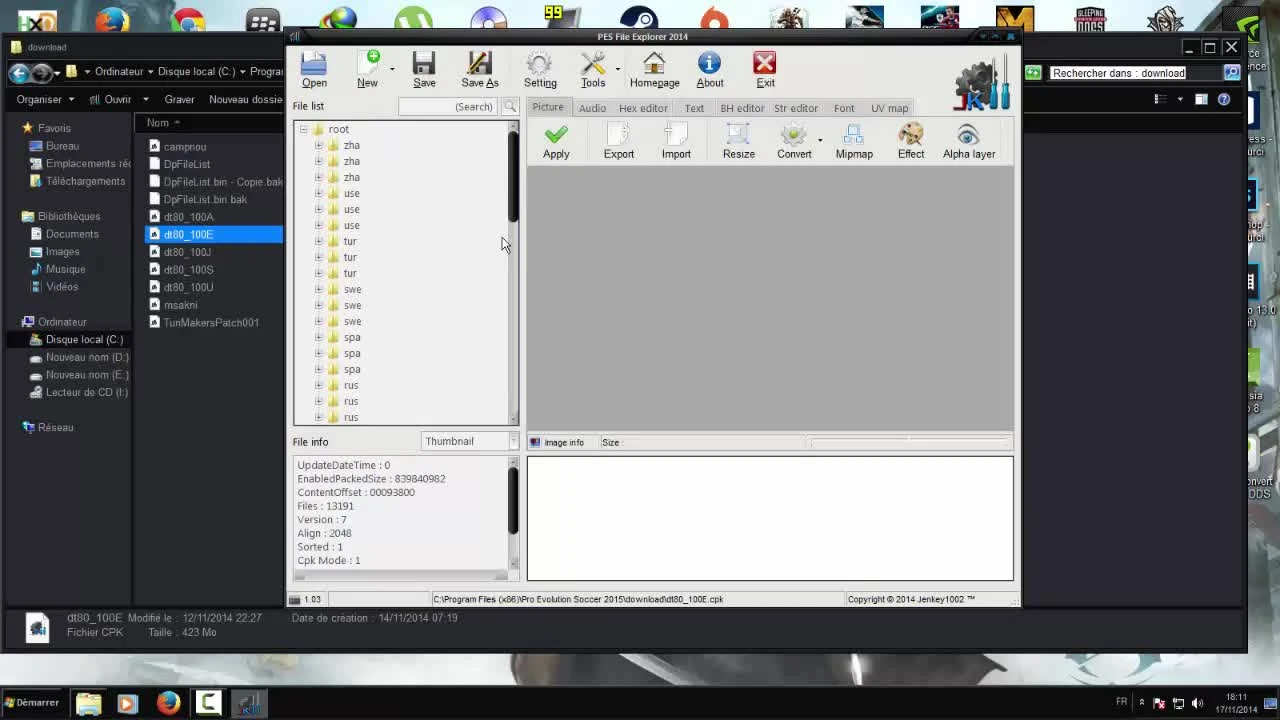Switch to the UV map tab

(x=889, y=108)
